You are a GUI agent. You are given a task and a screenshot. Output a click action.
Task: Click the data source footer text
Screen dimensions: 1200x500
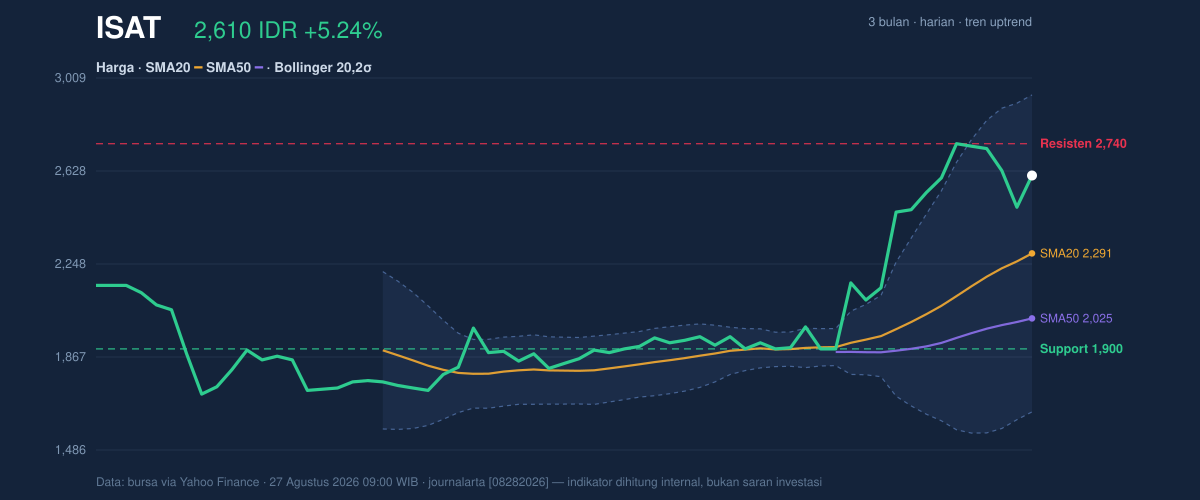tap(459, 482)
